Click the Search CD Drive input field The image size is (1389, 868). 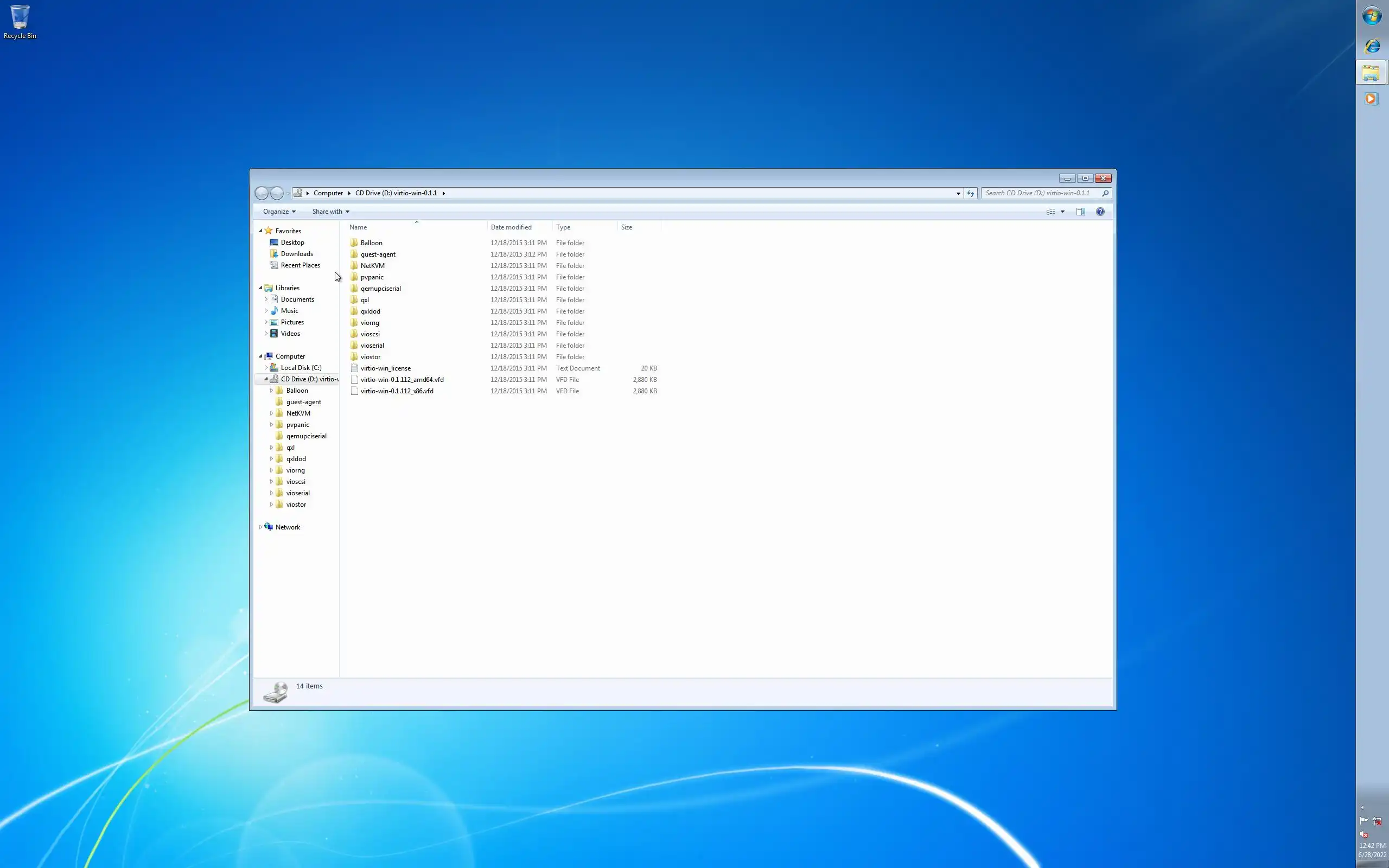pos(1040,194)
